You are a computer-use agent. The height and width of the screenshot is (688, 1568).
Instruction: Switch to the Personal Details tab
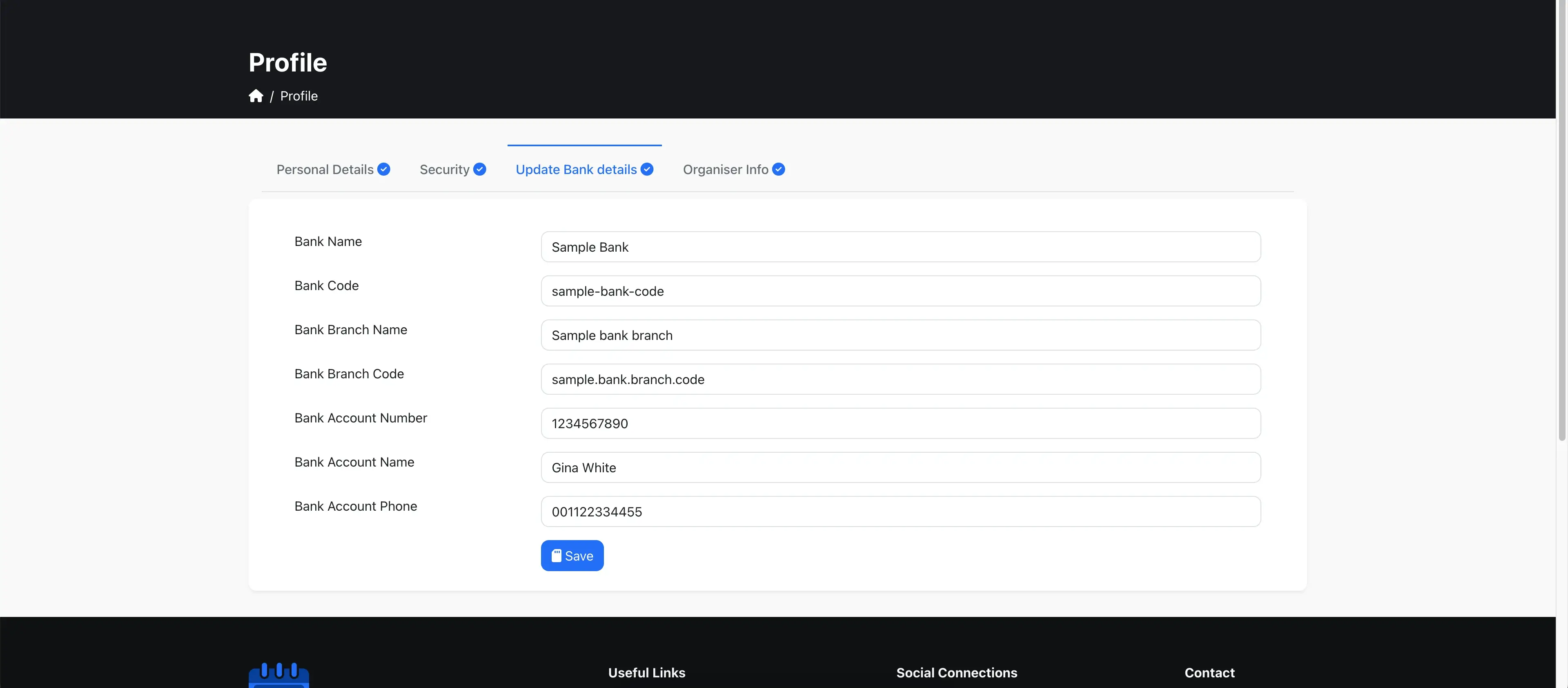(x=325, y=169)
